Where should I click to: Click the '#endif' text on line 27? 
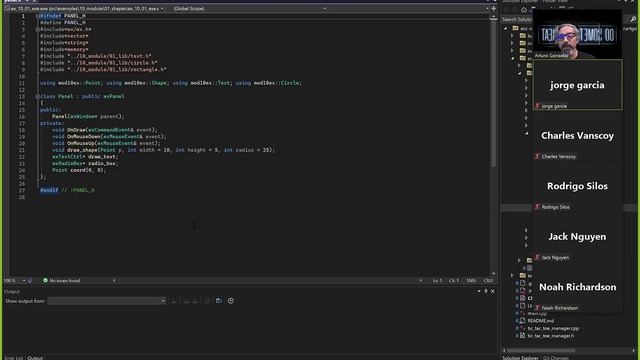49,190
